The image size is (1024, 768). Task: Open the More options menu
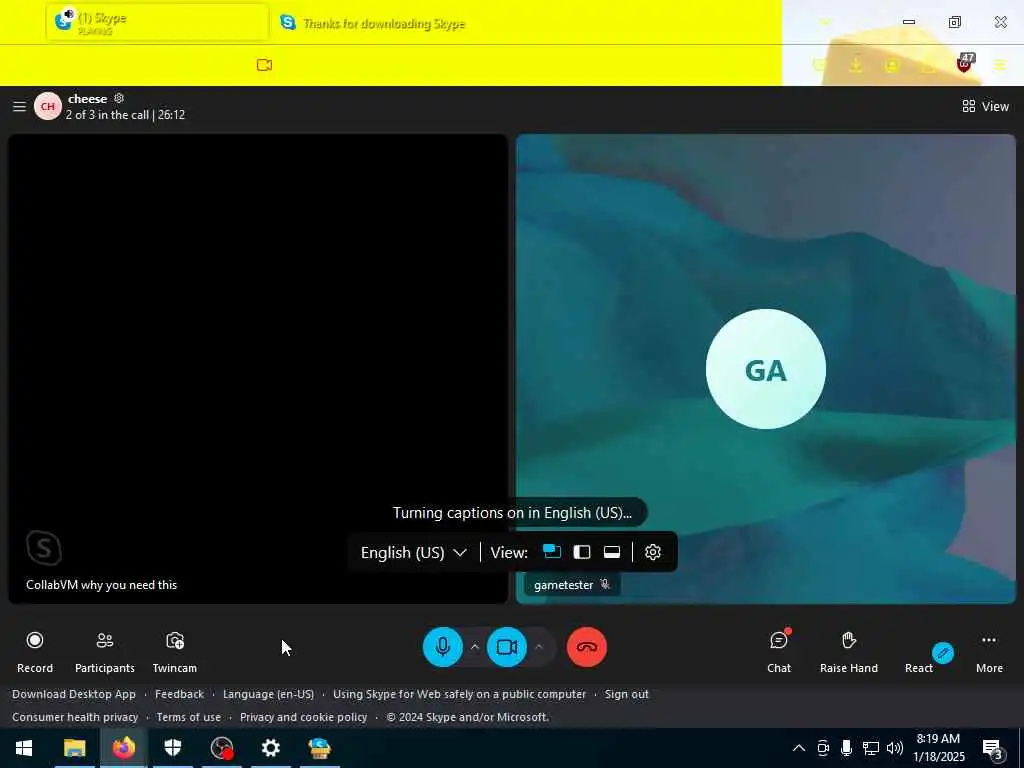[x=989, y=652]
